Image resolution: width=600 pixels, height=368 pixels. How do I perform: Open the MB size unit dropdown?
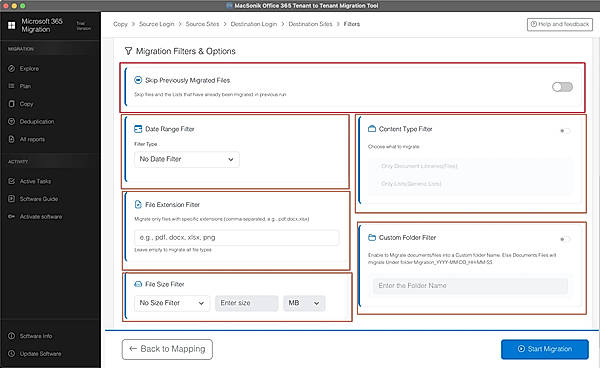pos(304,303)
